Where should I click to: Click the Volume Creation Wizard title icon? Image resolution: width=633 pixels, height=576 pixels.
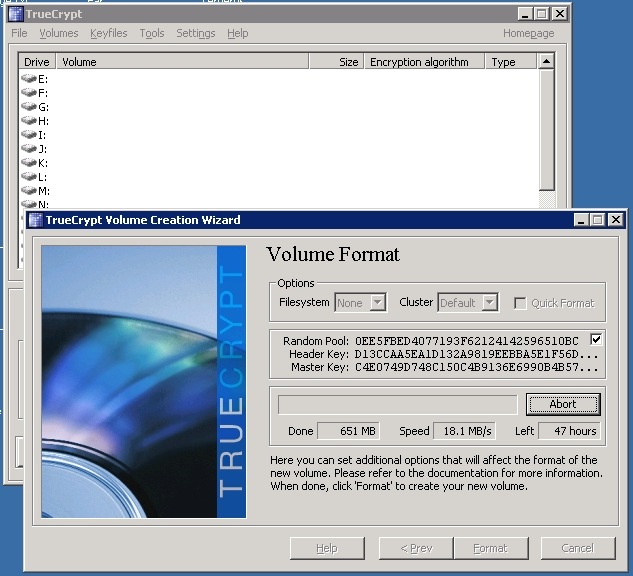coord(35,220)
